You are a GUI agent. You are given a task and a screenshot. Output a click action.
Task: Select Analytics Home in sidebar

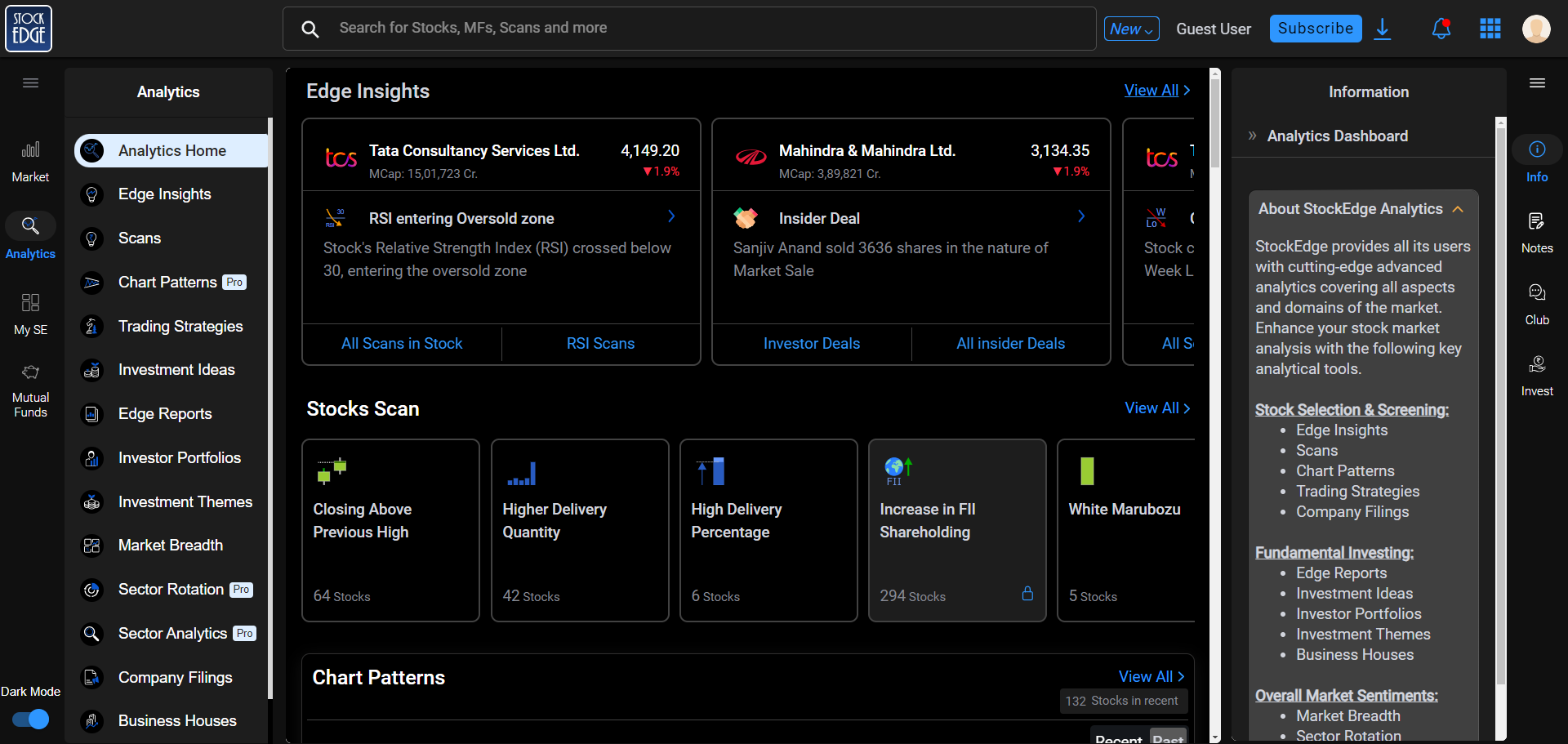171,150
